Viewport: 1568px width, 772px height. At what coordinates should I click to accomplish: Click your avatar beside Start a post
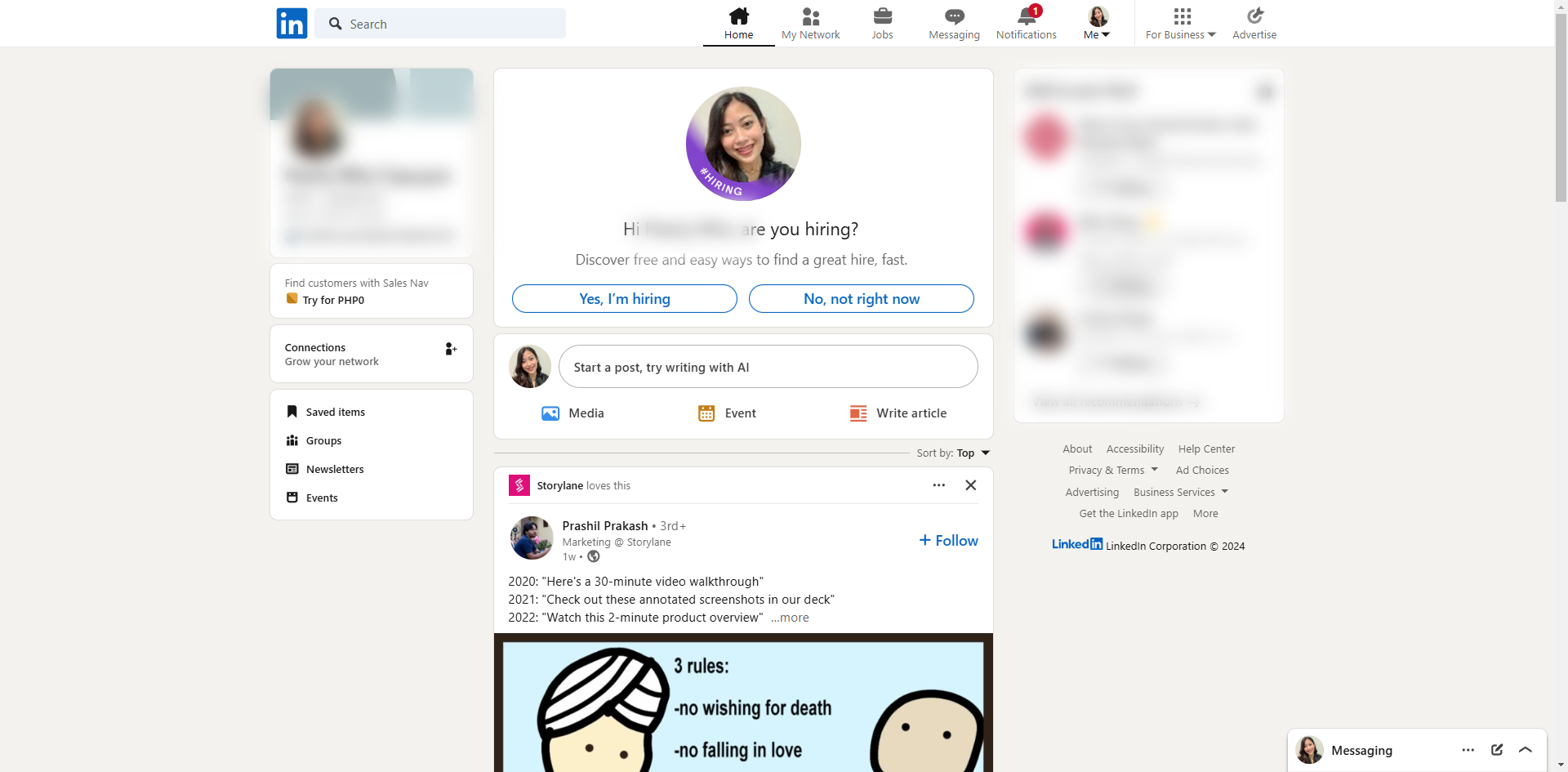coord(530,367)
